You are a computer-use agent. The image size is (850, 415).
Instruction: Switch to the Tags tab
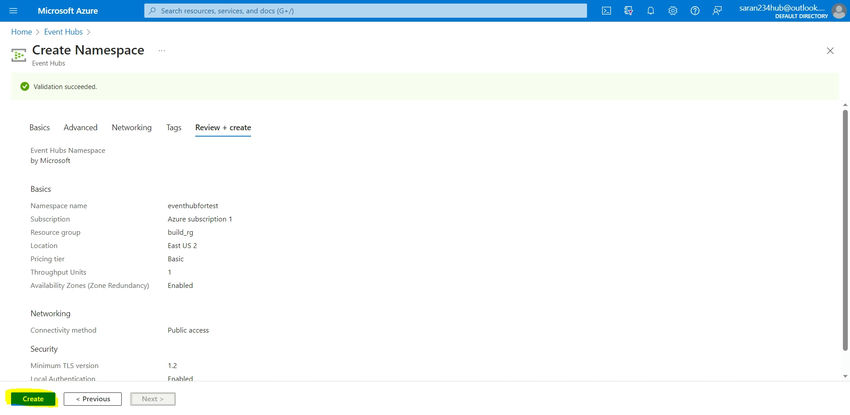(x=173, y=128)
